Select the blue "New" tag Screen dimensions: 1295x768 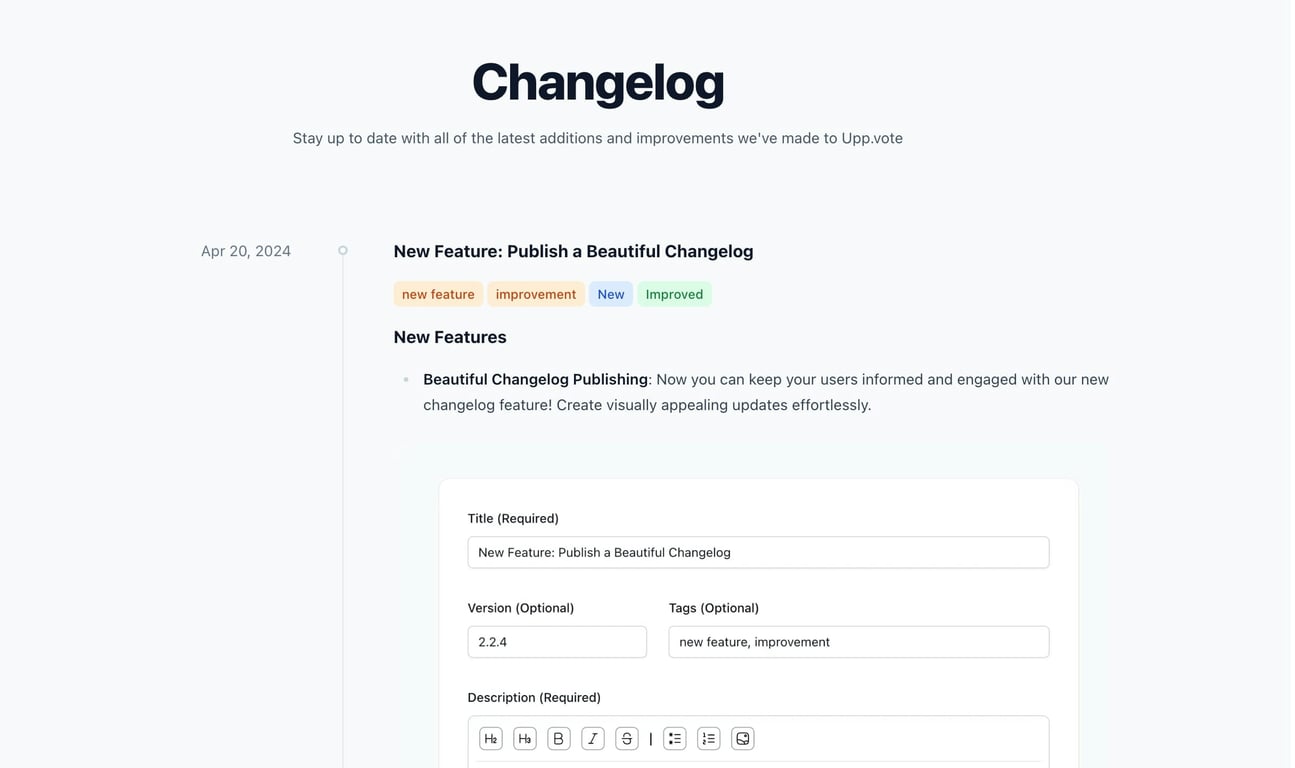(x=611, y=294)
